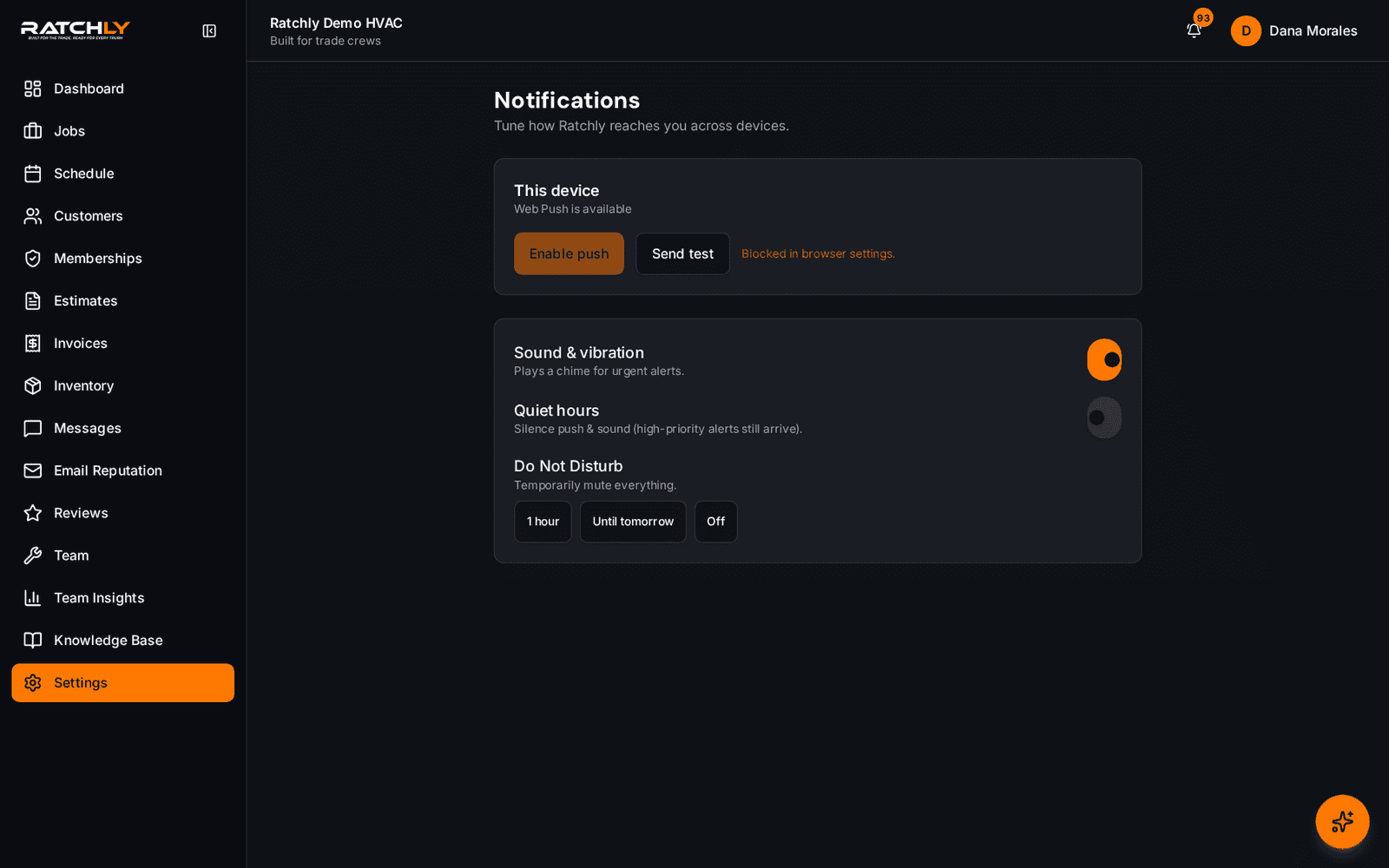
Task: Click the 93 notification count badge
Action: 1203,17
